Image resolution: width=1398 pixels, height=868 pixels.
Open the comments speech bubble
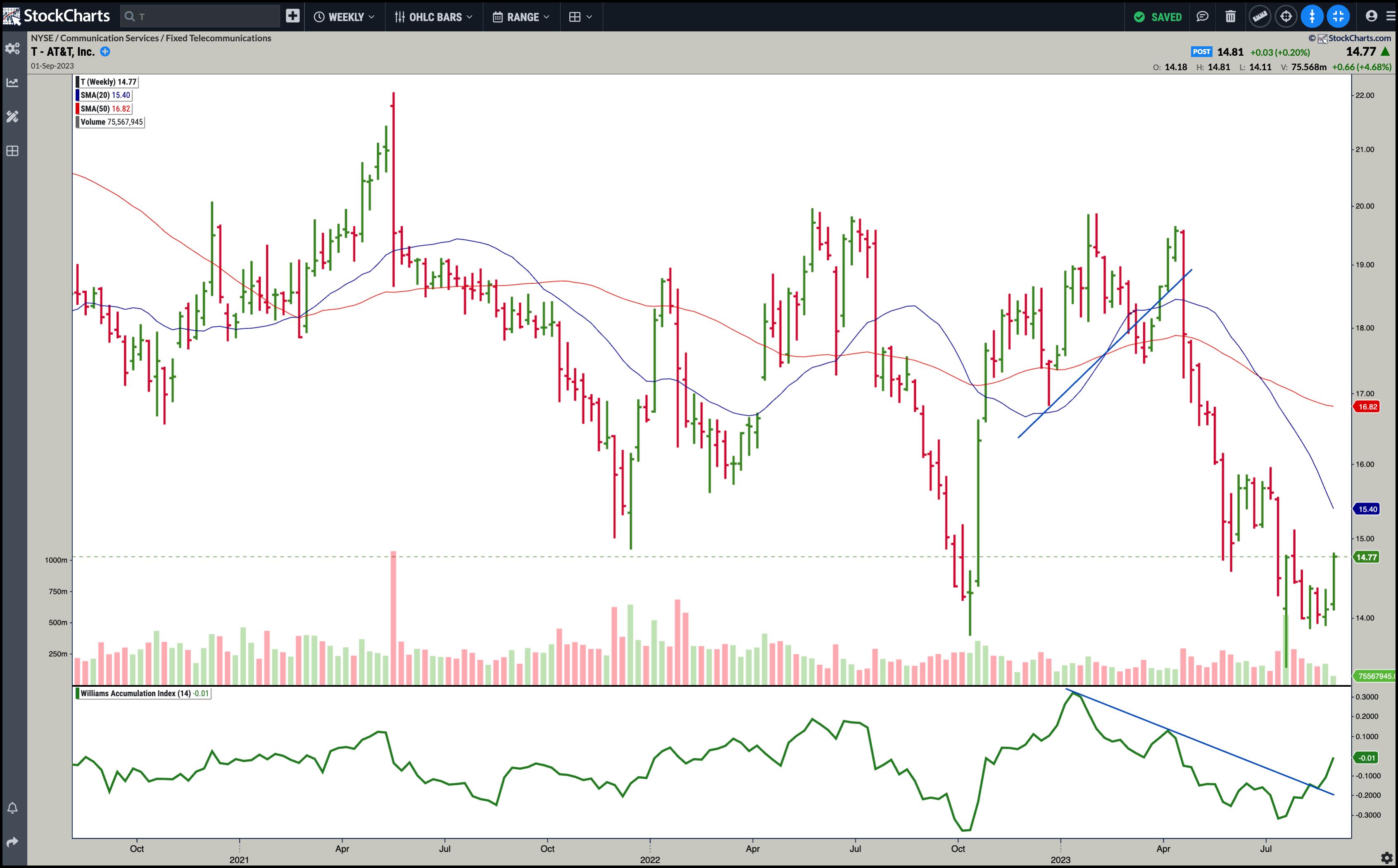(1202, 17)
